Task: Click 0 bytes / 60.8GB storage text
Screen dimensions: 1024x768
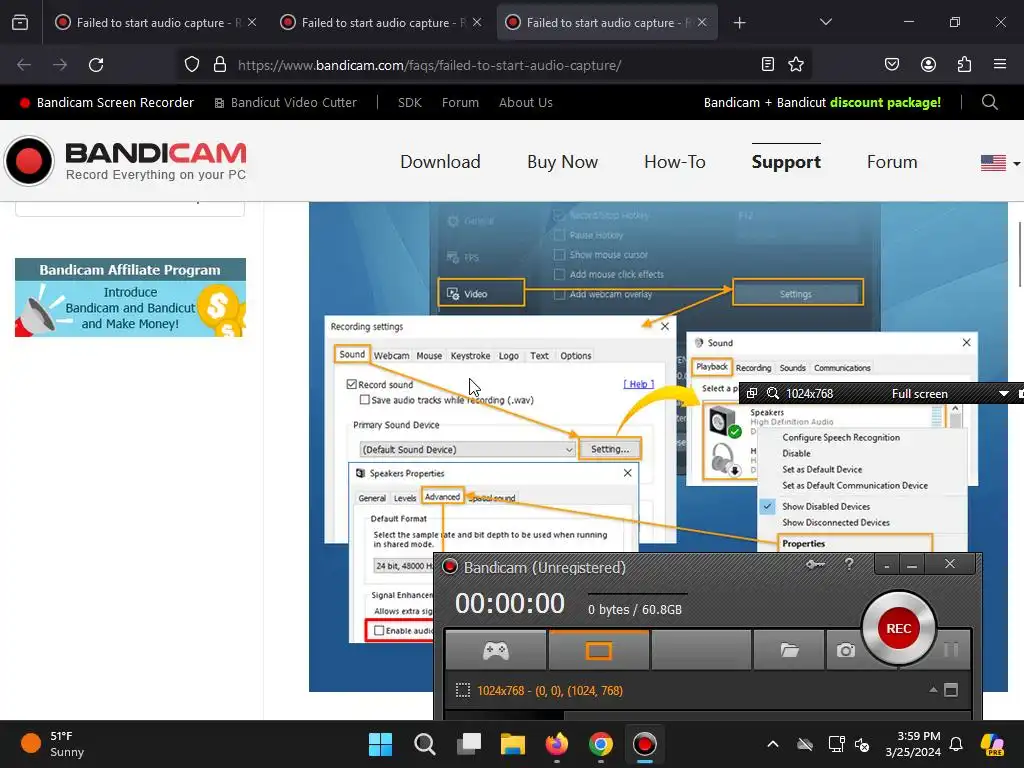Action: [x=635, y=609]
